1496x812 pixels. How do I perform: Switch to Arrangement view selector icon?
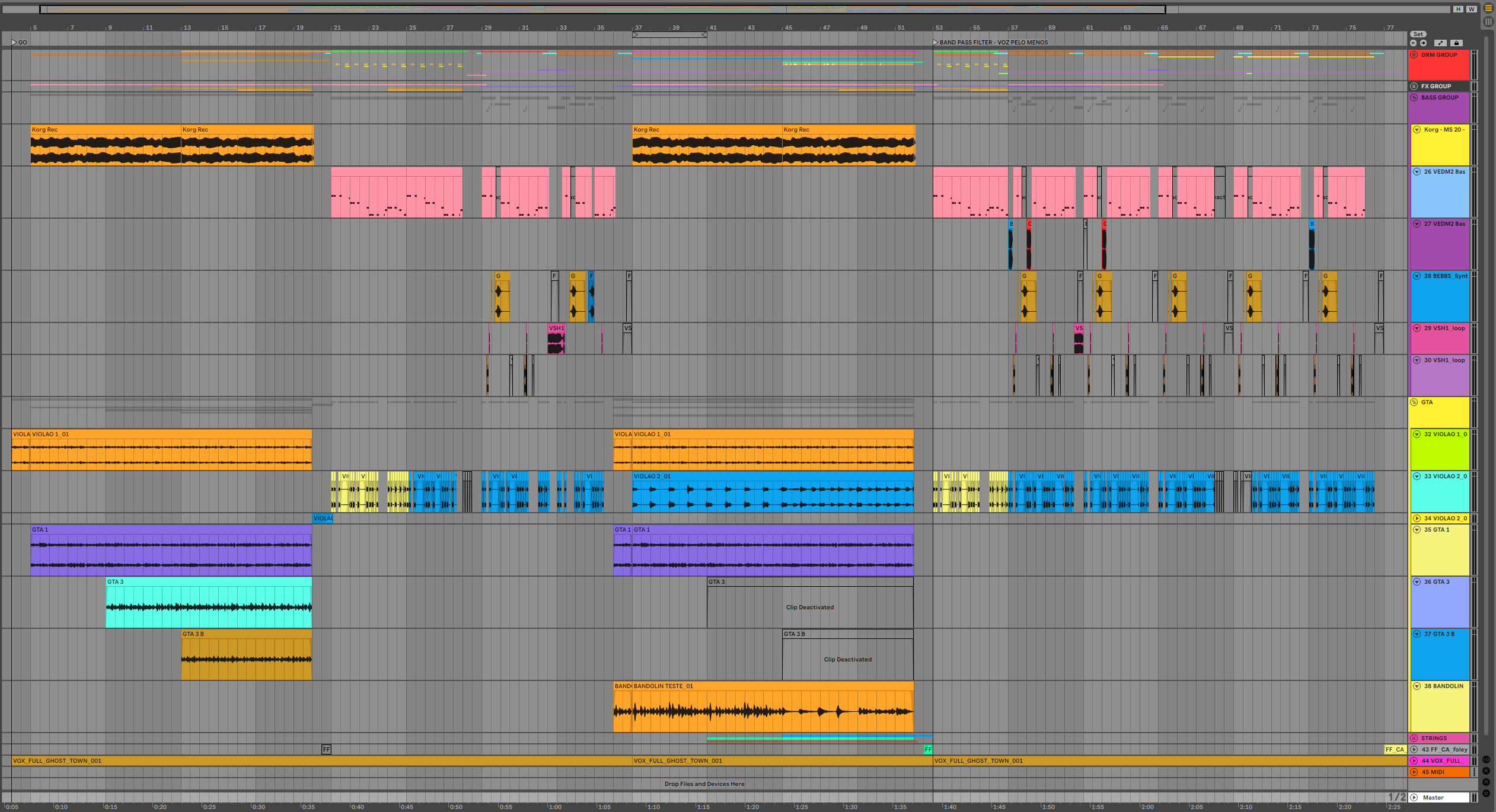click(x=1488, y=9)
